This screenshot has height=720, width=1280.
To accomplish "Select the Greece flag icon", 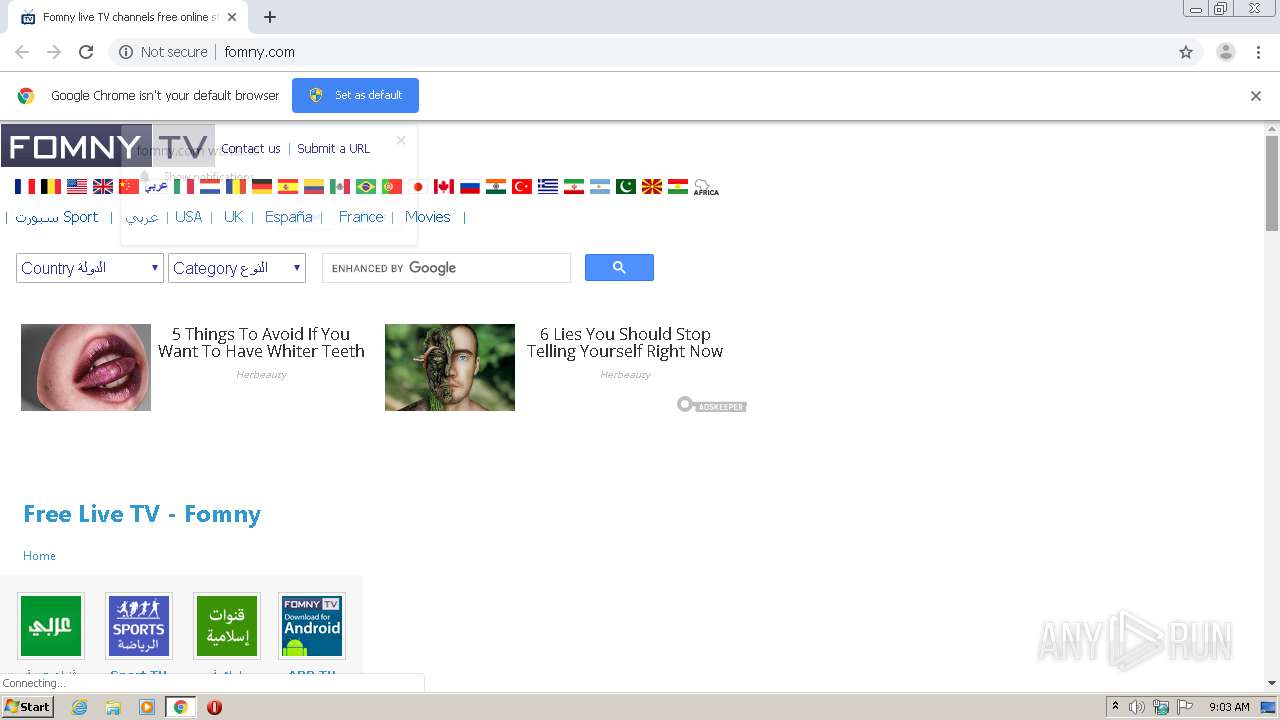I will pyautogui.click(x=548, y=186).
